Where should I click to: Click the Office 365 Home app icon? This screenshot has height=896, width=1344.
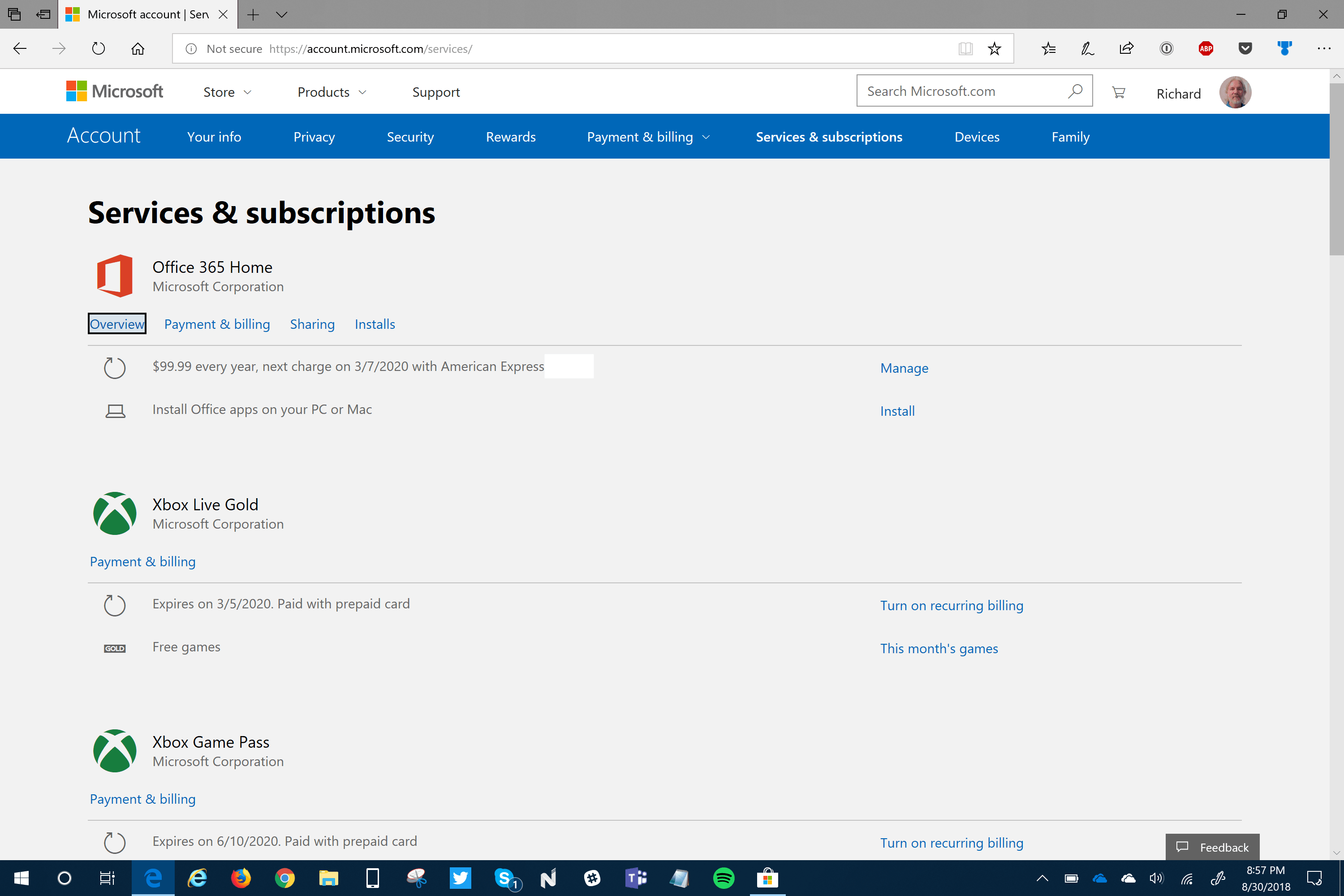point(115,276)
